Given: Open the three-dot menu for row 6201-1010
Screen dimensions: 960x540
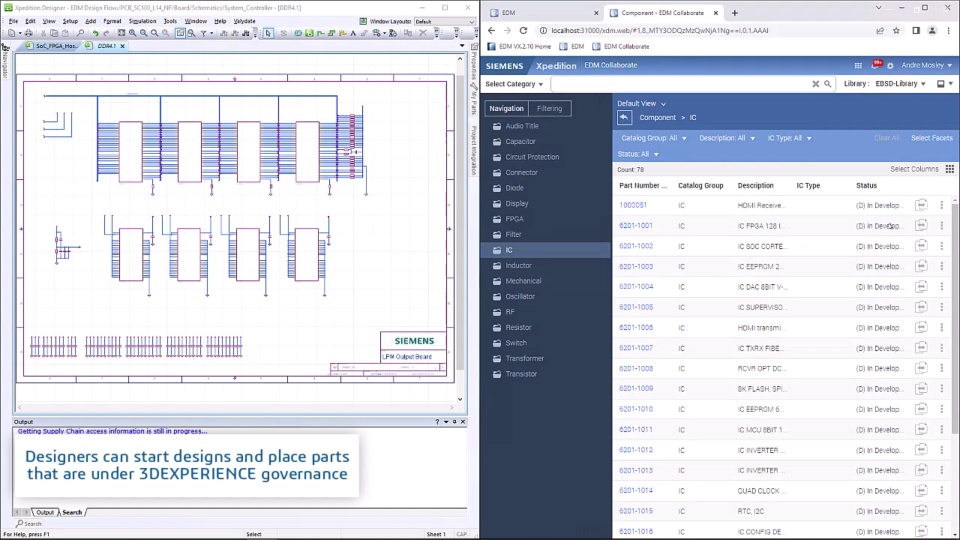Looking at the screenshot, I should click(x=942, y=409).
